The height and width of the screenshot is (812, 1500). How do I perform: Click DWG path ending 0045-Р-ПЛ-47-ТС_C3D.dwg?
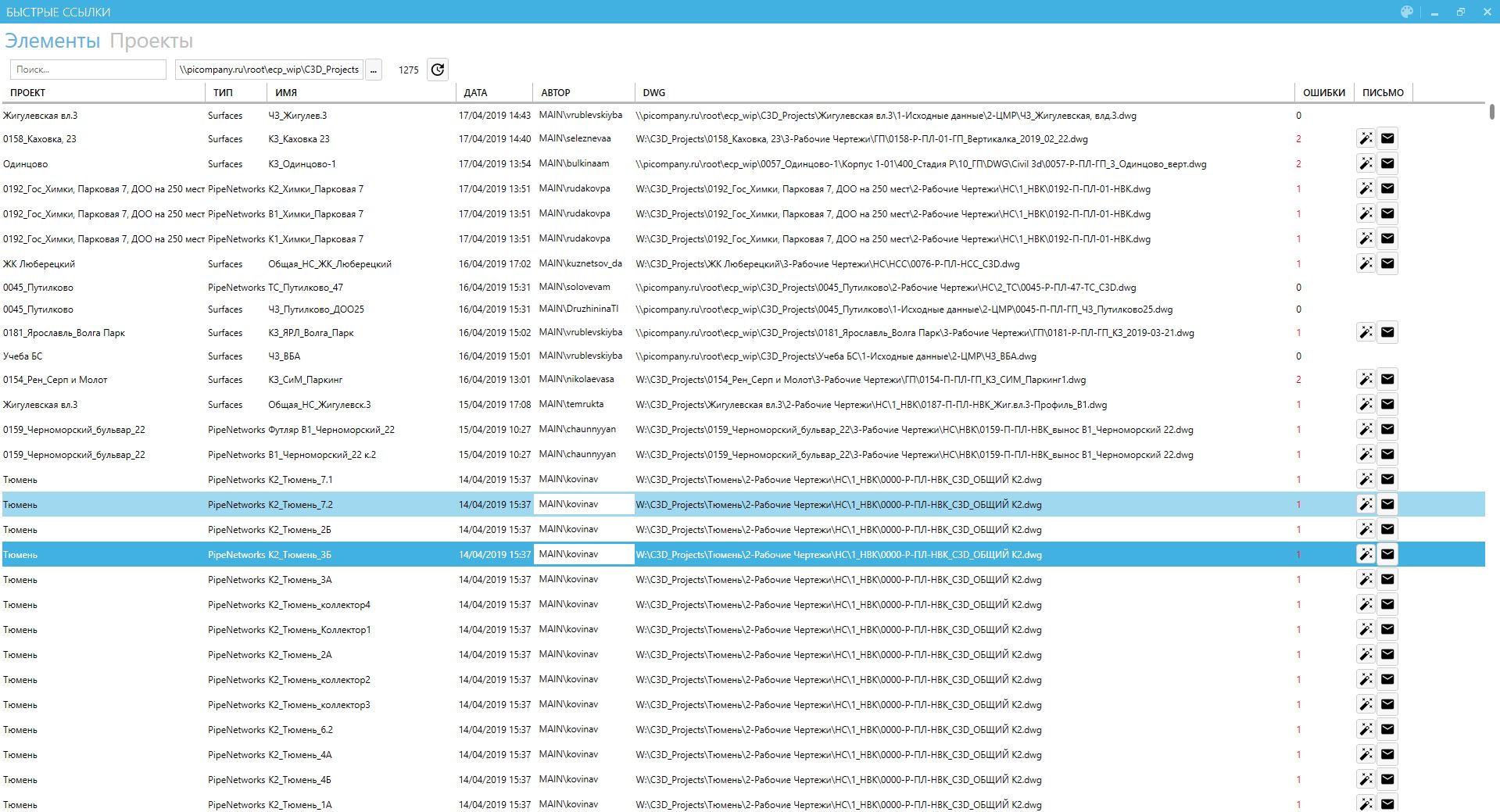pos(886,287)
